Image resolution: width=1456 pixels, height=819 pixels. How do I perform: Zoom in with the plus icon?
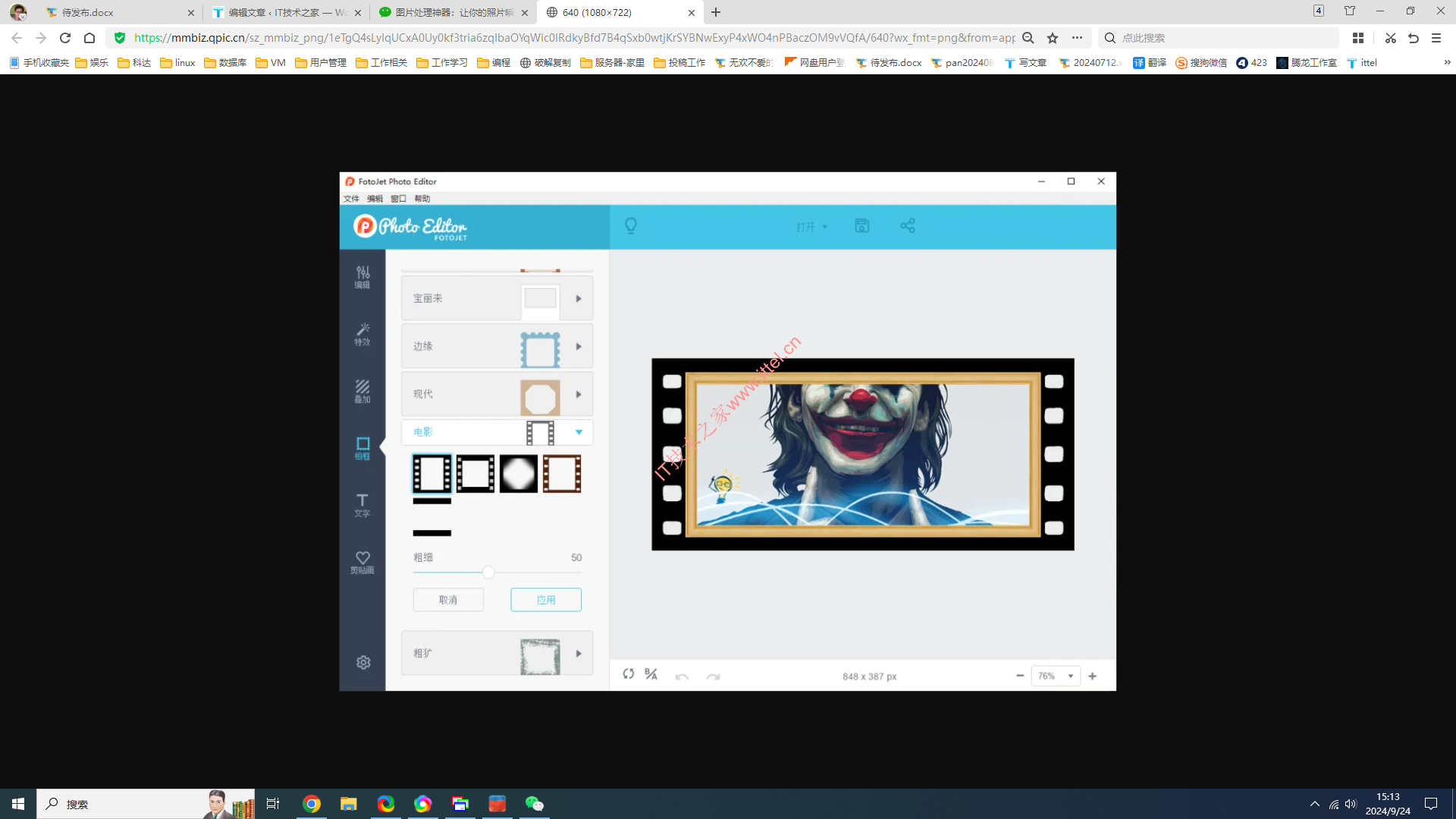[1093, 676]
